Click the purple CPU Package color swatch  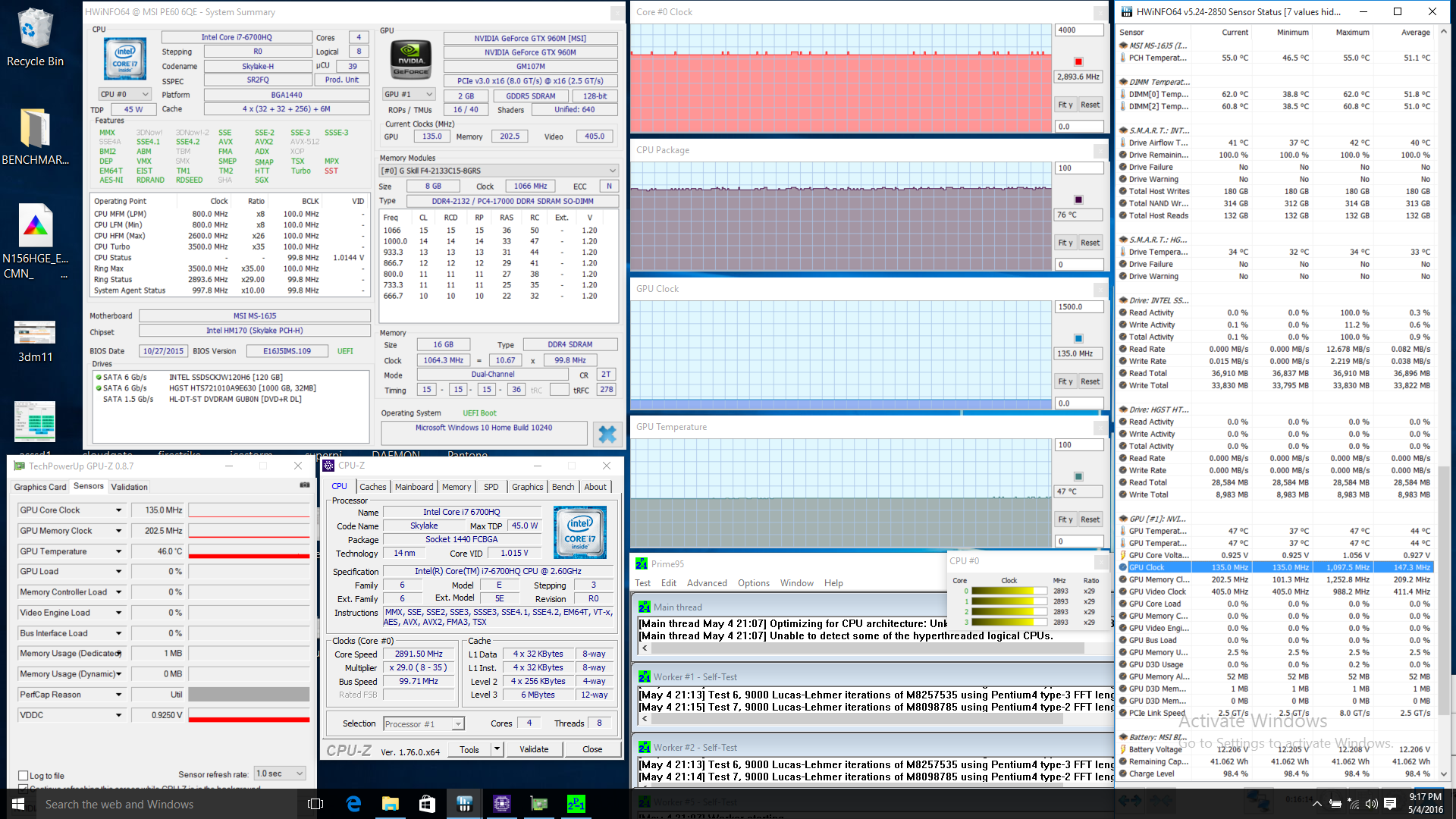[x=1078, y=199]
